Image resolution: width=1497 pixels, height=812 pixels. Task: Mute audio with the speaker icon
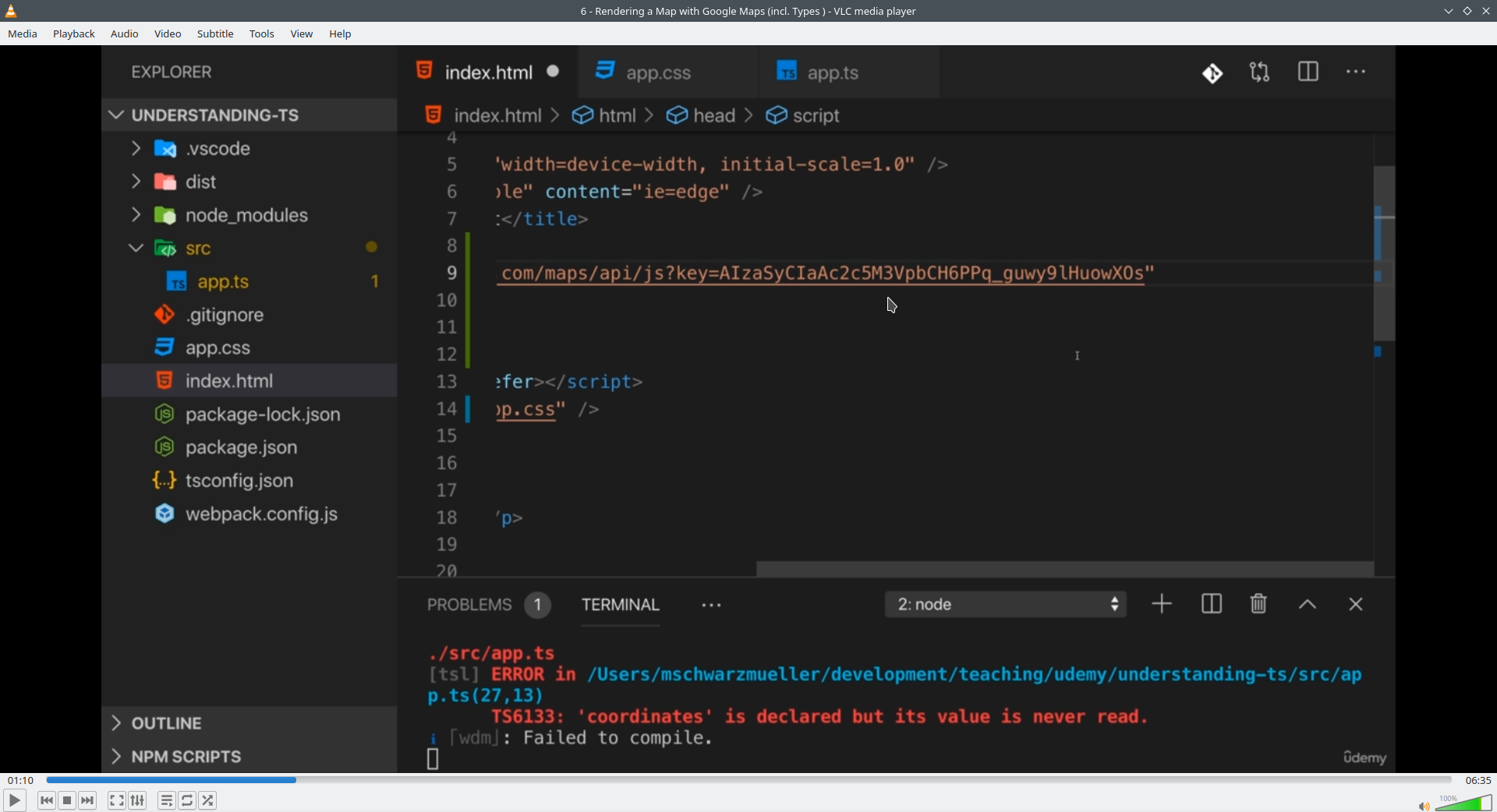coord(1423,806)
